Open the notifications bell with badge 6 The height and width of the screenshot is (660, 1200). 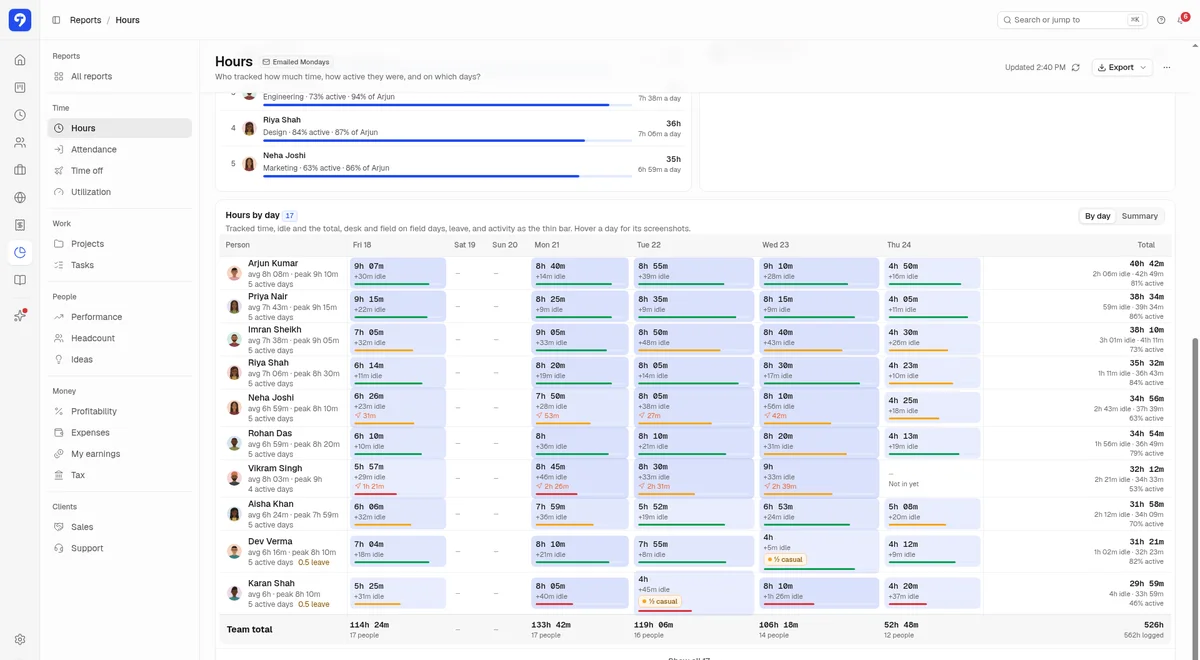pos(1182,20)
